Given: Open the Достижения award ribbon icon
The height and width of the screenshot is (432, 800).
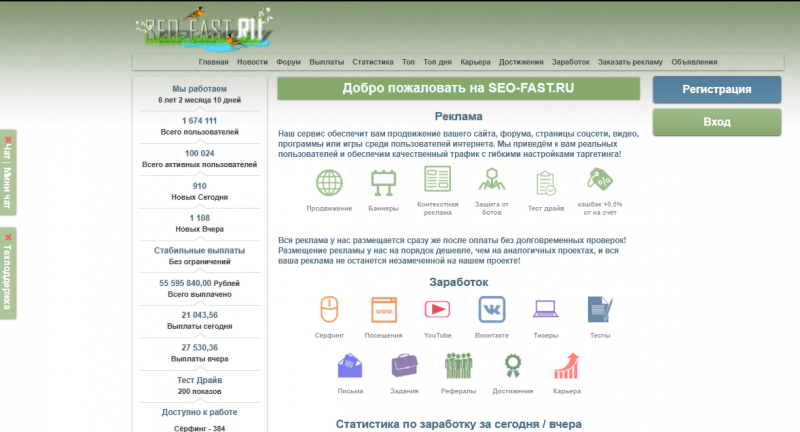Looking at the screenshot, I should [x=513, y=366].
